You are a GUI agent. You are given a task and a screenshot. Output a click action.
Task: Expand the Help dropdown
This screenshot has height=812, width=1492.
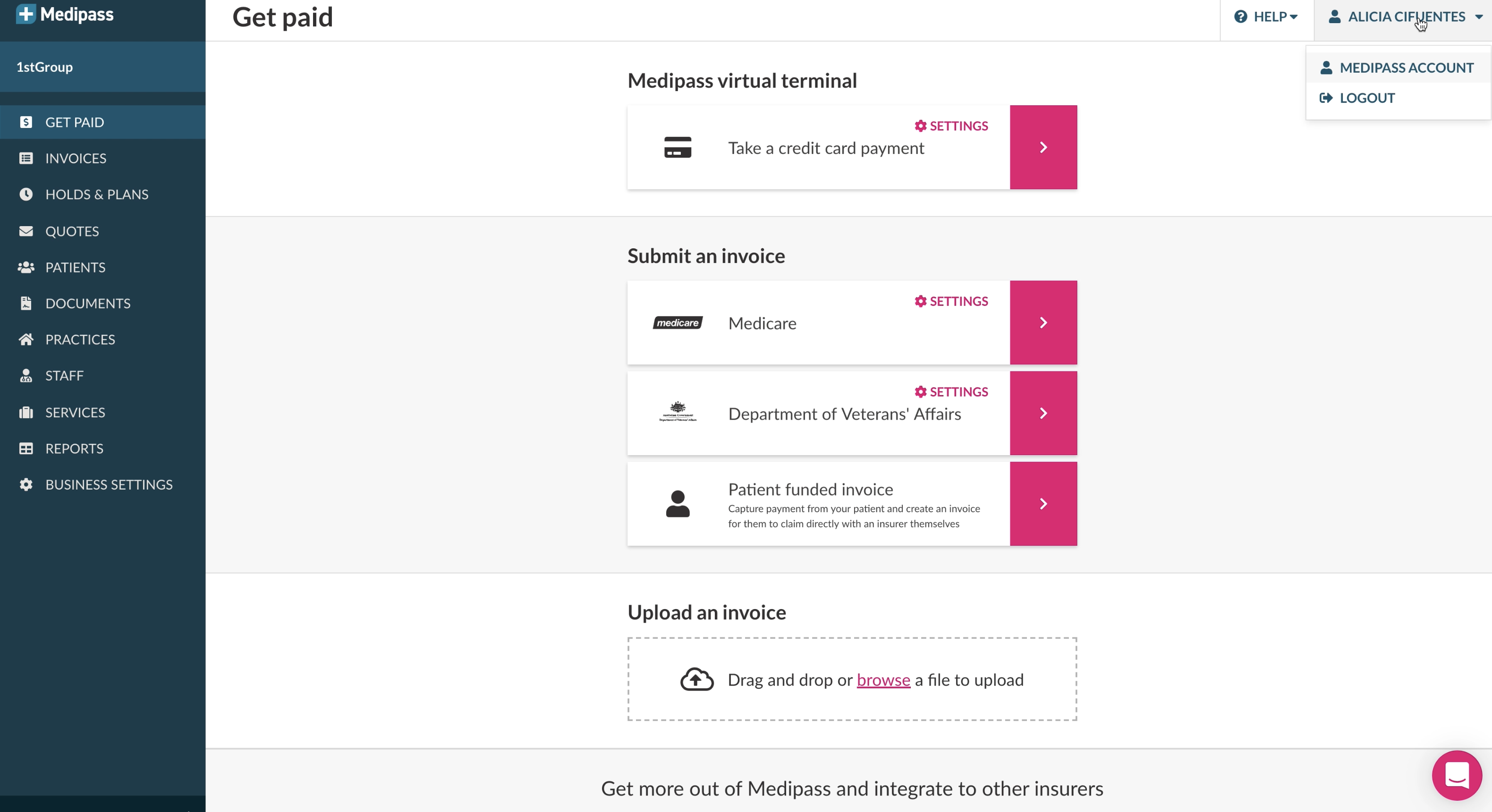point(1266,17)
